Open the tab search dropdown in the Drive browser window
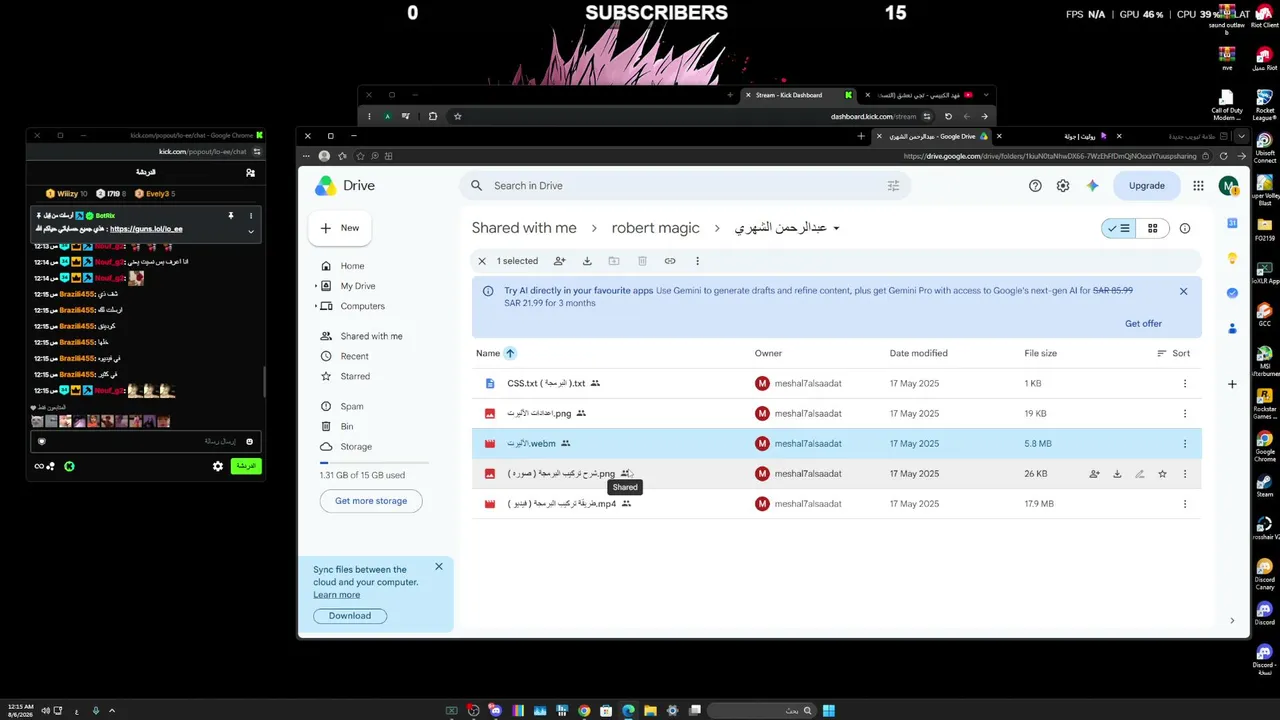The height and width of the screenshot is (720, 1280). 1243,136
